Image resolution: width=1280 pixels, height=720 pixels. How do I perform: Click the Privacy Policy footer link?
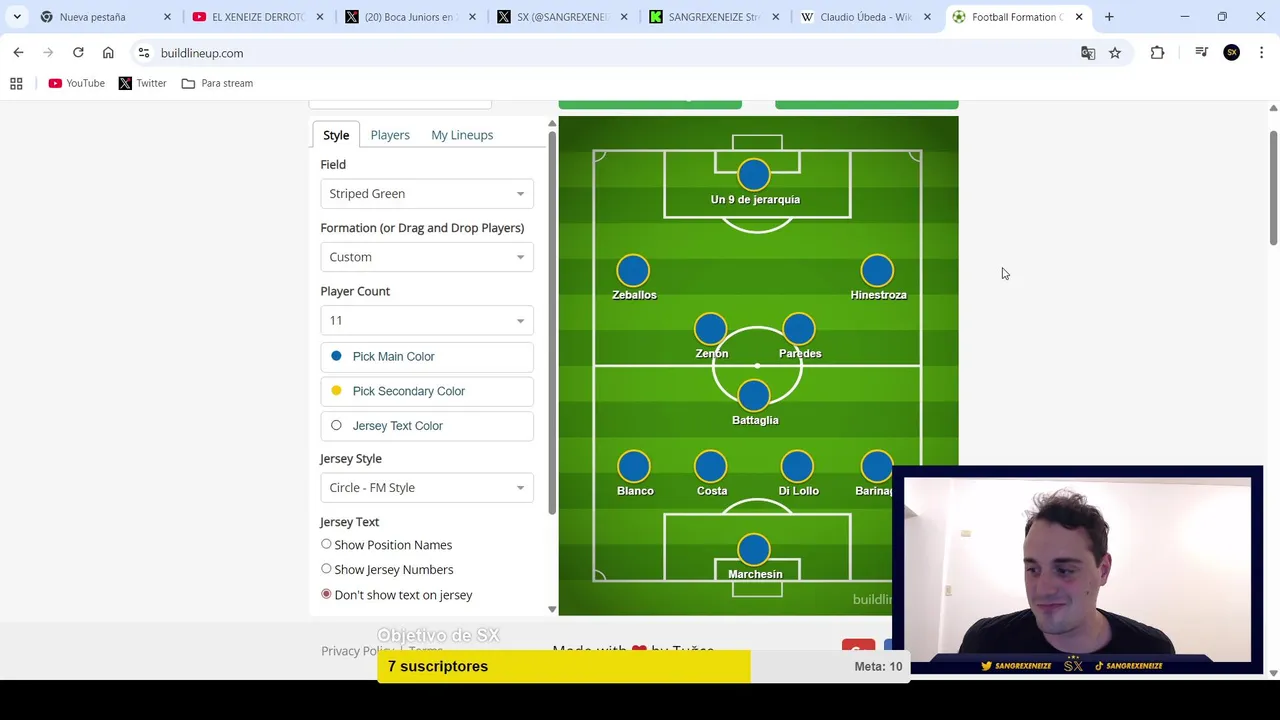tap(357, 651)
